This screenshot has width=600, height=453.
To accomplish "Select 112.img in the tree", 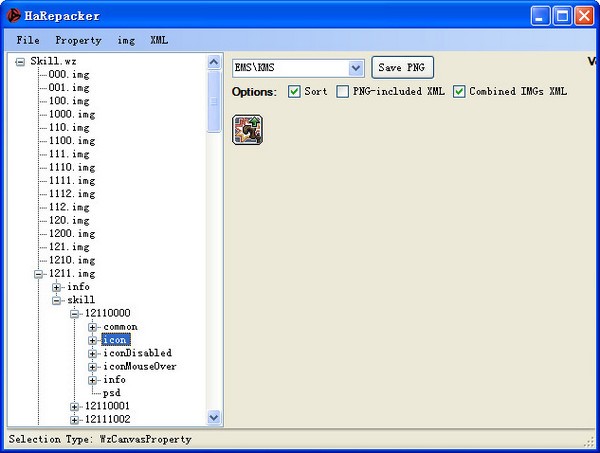I will (69, 207).
